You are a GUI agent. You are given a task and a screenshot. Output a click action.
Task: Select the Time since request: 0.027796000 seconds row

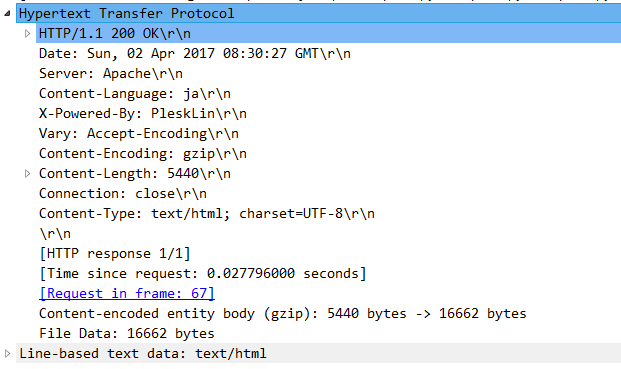tap(203, 274)
